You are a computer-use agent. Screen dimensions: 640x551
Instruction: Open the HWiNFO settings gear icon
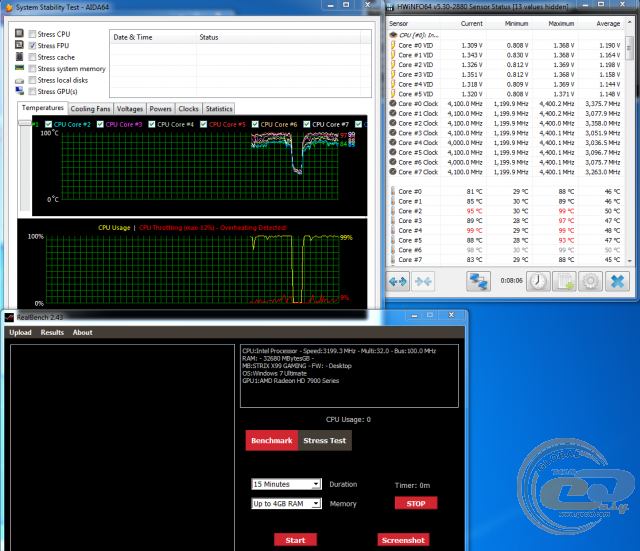click(590, 281)
